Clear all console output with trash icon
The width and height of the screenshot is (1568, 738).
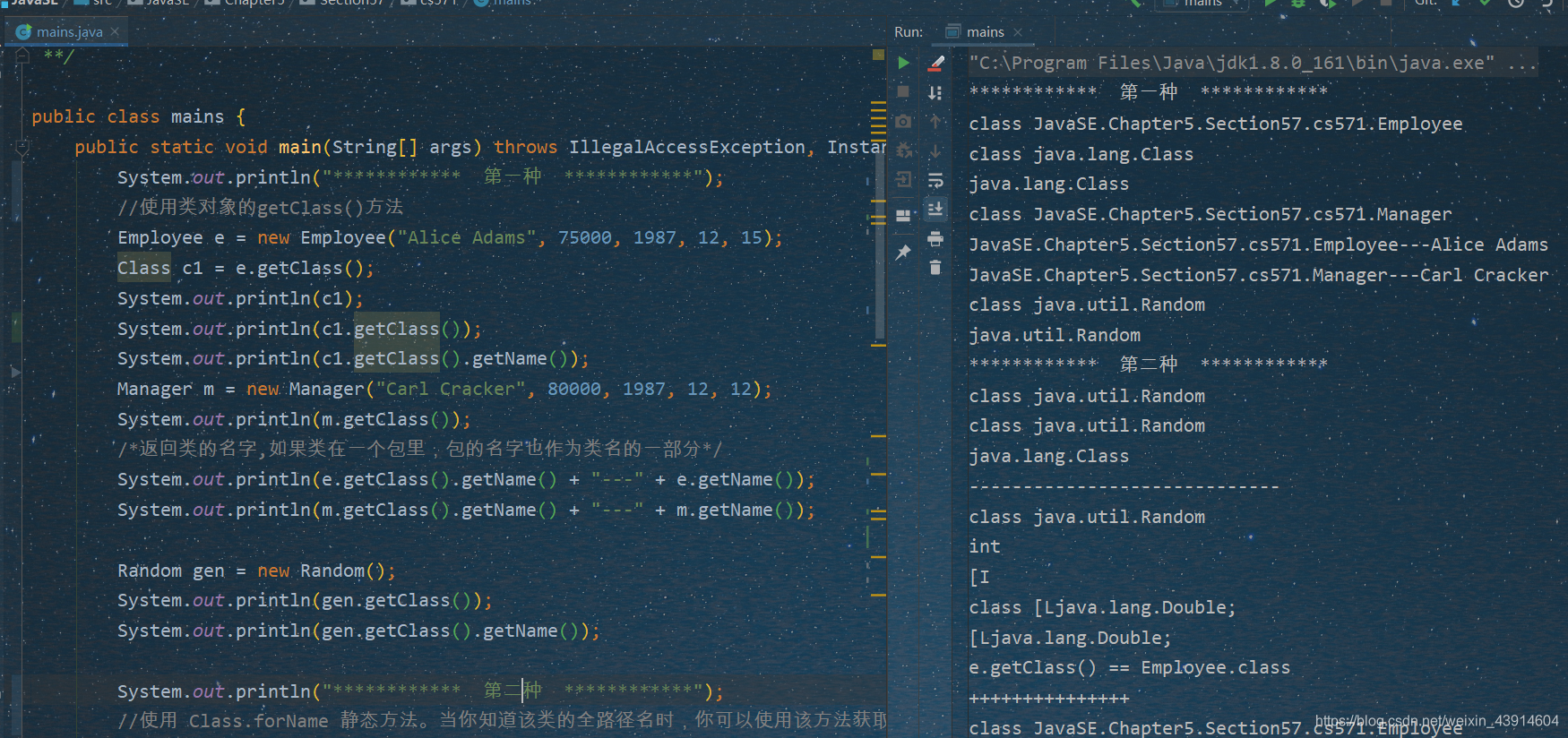(x=935, y=267)
